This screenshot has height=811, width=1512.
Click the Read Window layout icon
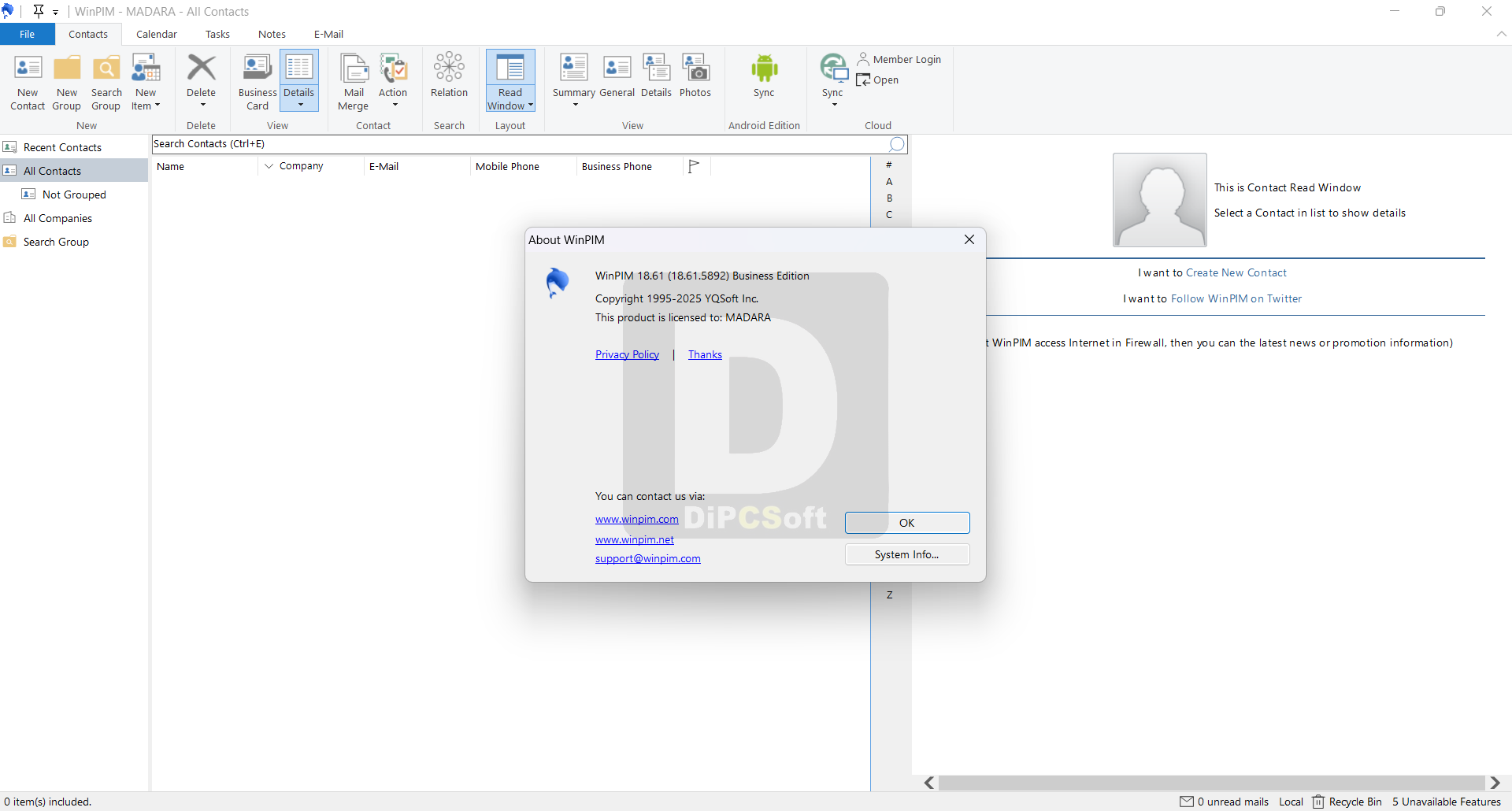tap(510, 68)
